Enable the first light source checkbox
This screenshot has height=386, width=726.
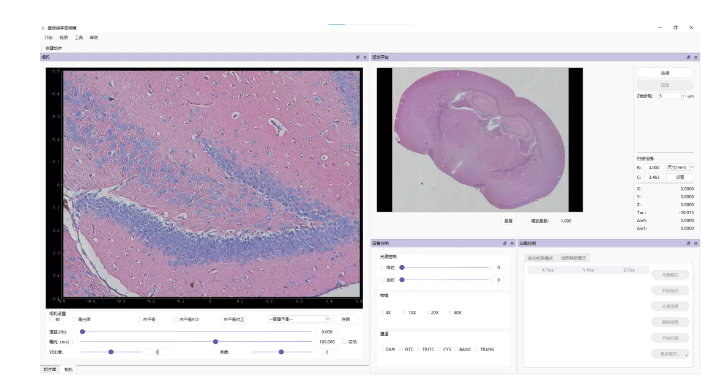(x=382, y=268)
